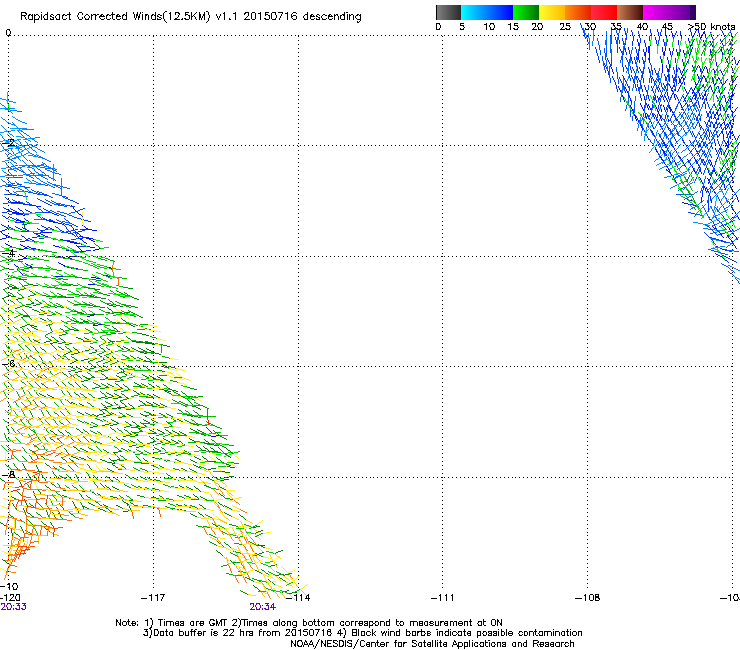Click the -6 latitude axis label

pyautogui.click(x=9, y=363)
